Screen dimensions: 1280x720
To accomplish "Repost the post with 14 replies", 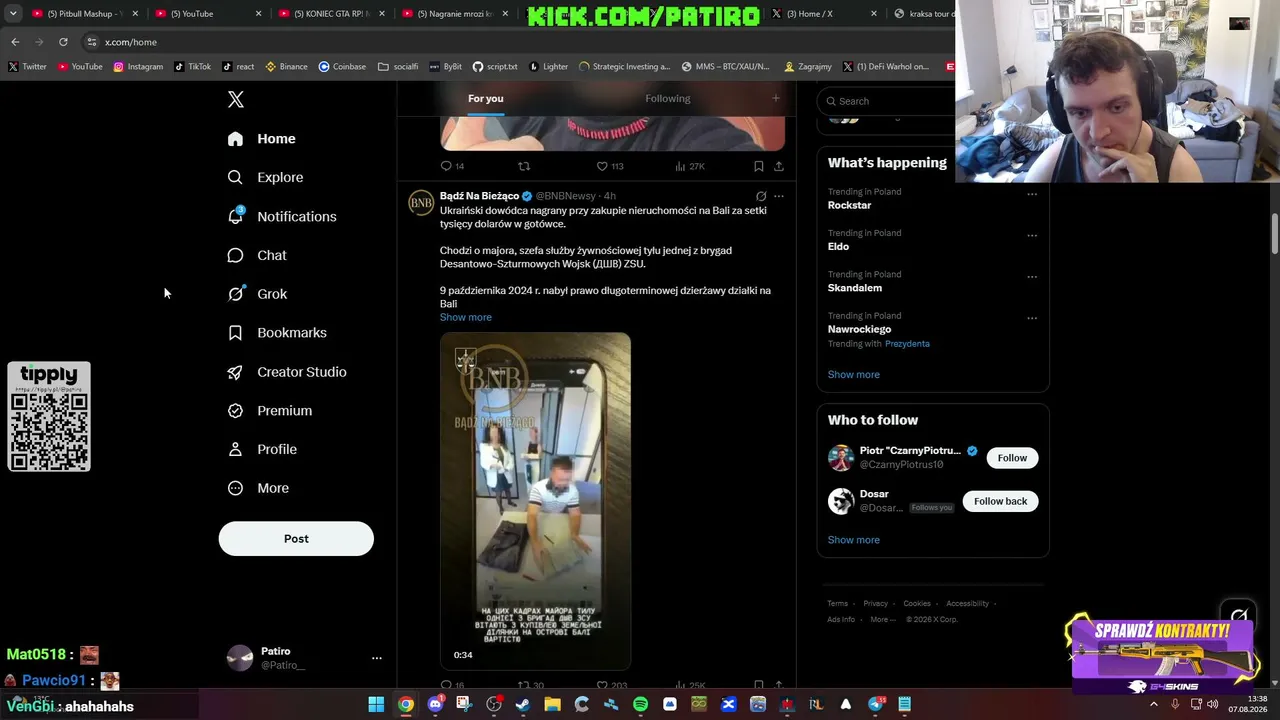I will pos(523,166).
